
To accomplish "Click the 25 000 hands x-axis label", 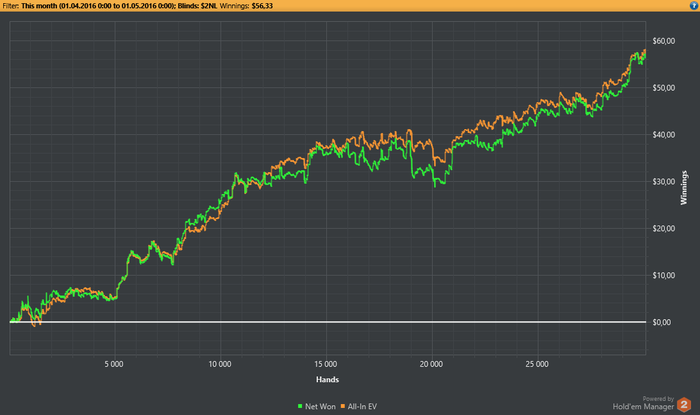I will click(537, 364).
